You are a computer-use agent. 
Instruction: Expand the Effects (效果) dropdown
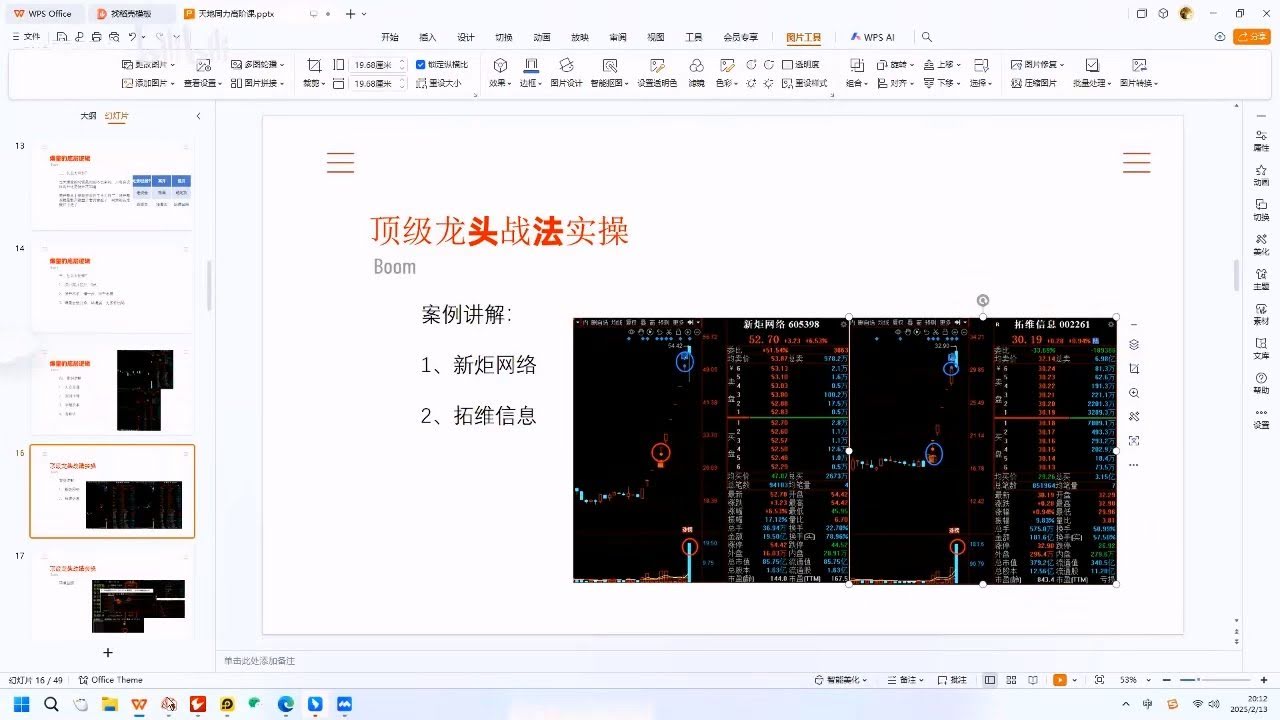[501, 83]
